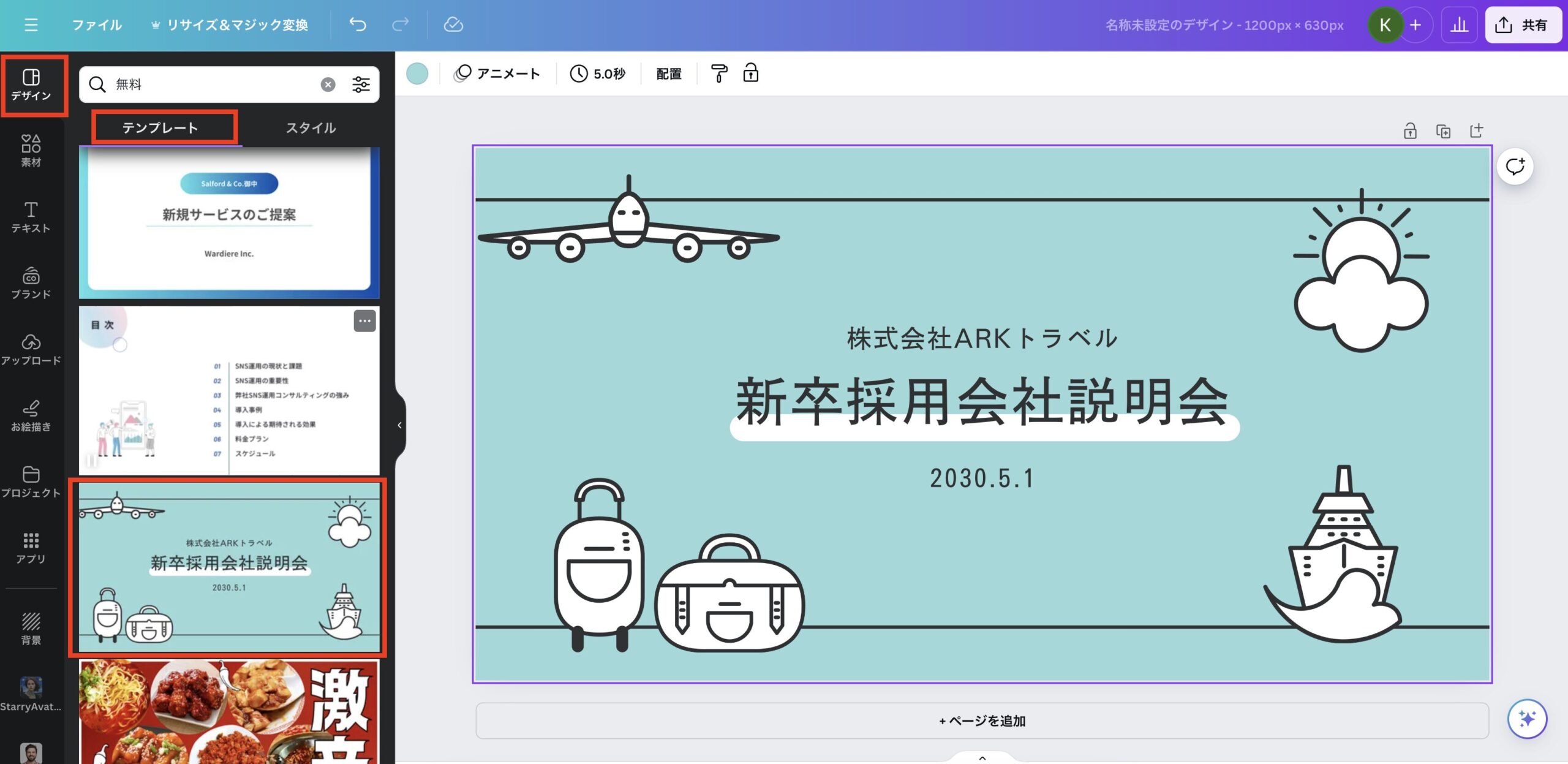This screenshot has height=764, width=1568.
Task: Select the 新卒採用会社説明会 canvas heading
Action: tap(982, 402)
